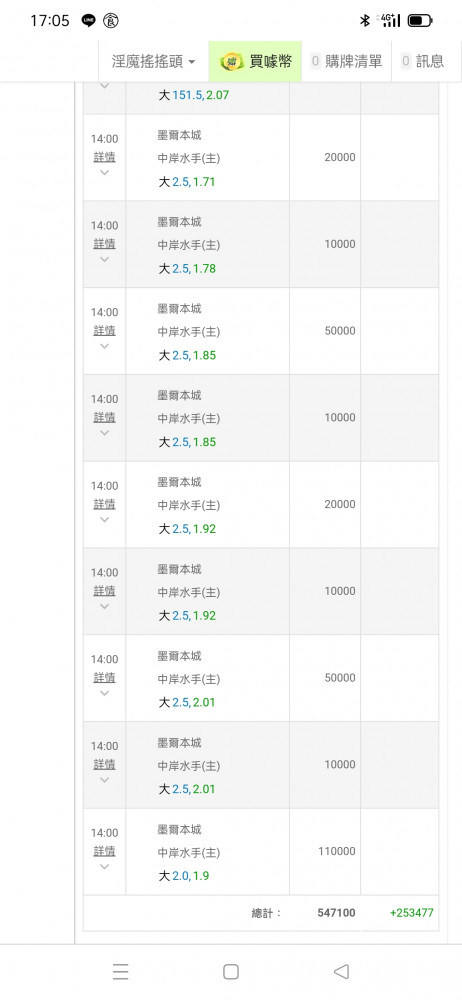462x1000 pixels.
Task: Open the 訊息 messages tab
Action: coord(422,61)
